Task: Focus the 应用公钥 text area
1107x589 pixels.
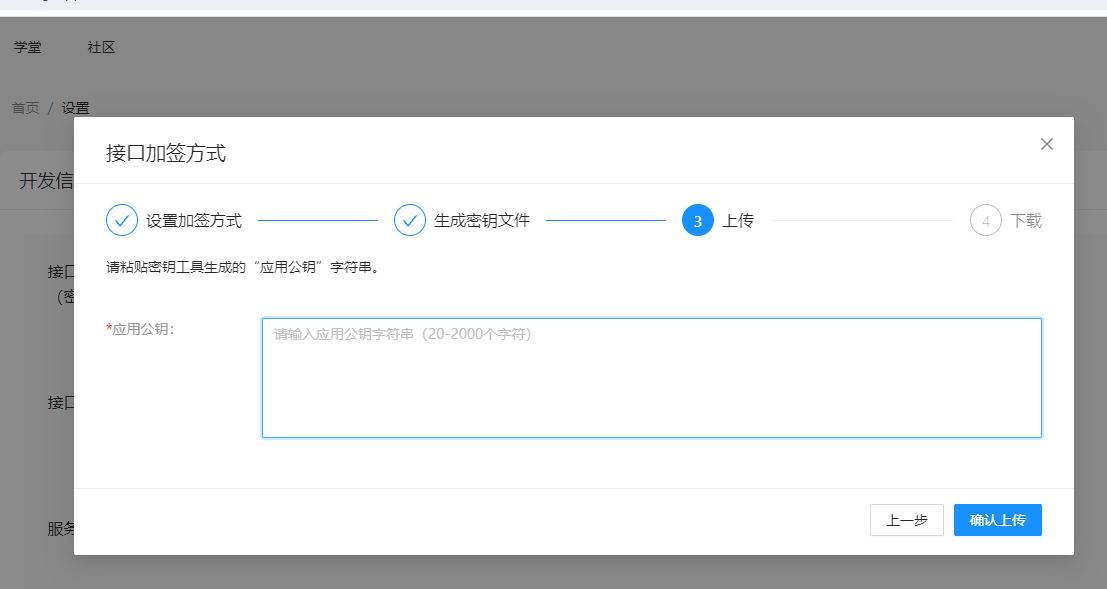Action: pos(651,378)
